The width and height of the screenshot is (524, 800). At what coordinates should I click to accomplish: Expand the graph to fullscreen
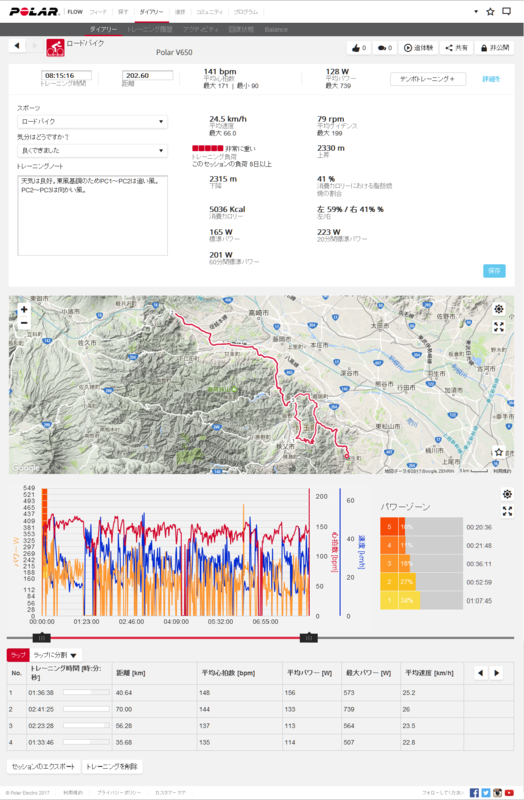pos(507,511)
